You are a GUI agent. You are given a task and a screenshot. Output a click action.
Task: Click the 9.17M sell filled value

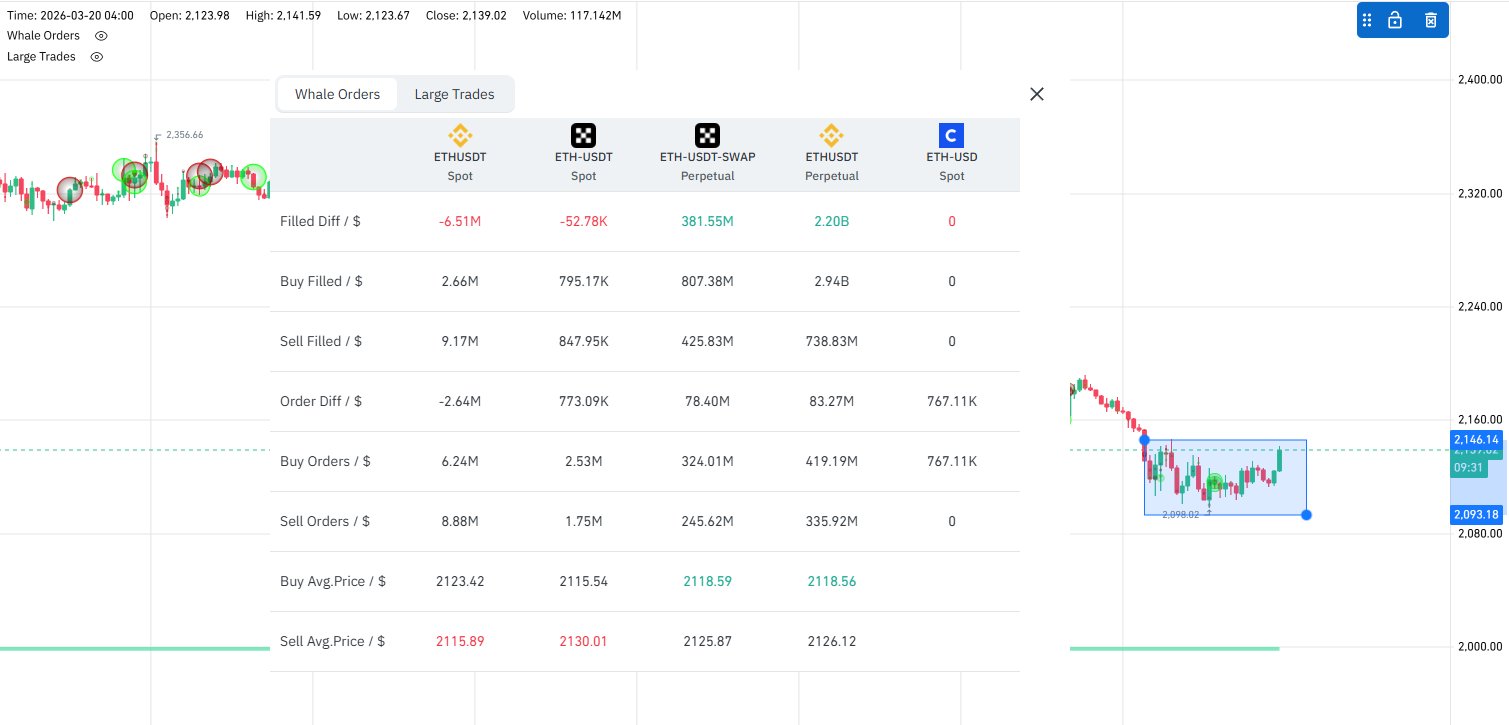[x=460, y=341]
